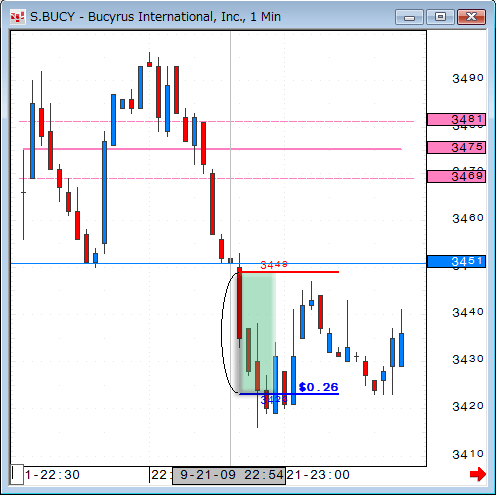Click the window title S.BUCY Bucyrus International text
Viewport: 496px width, 495px height.
pyautogui.click(x=155, y=17)
